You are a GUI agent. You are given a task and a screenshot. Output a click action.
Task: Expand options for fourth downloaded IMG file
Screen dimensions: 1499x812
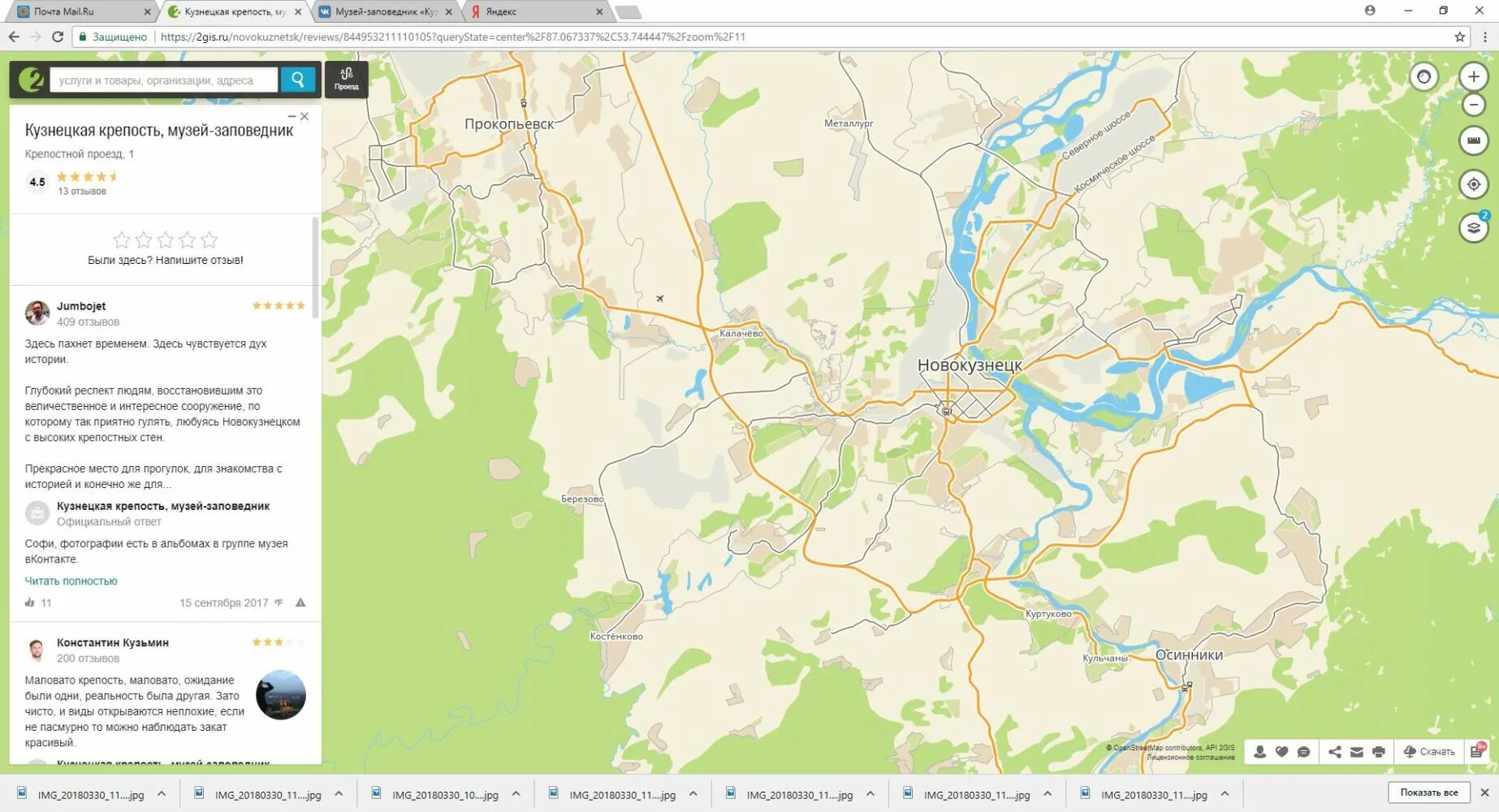point(693,794)
